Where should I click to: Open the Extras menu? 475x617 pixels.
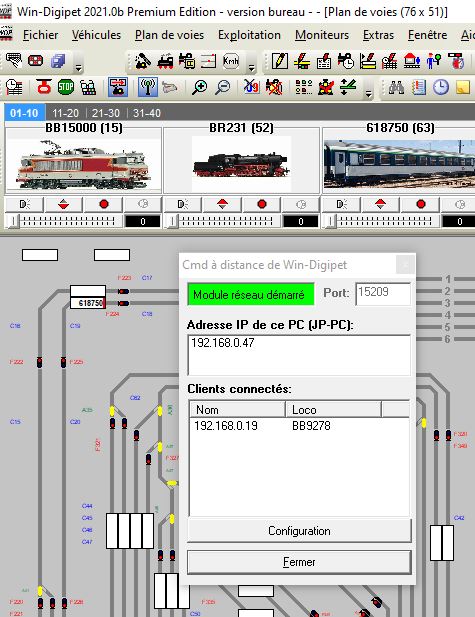pos(378,35)
